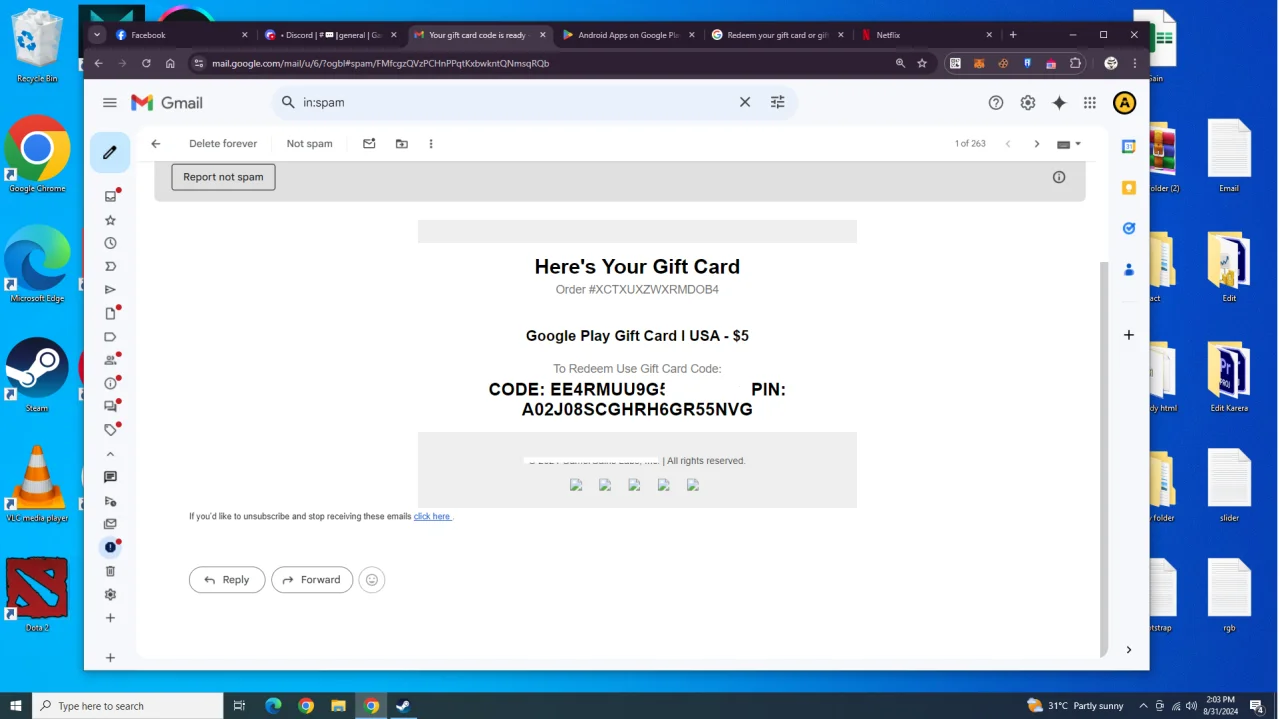Open Manage labels gear icon in sidebar
This screenshot has height=719, width=1280.
tap(110, 594)
